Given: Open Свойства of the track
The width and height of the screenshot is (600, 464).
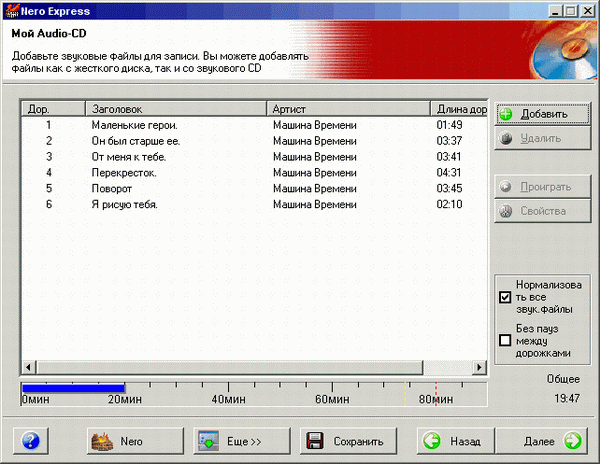Looking at the screenshot, I should [543, 211].
